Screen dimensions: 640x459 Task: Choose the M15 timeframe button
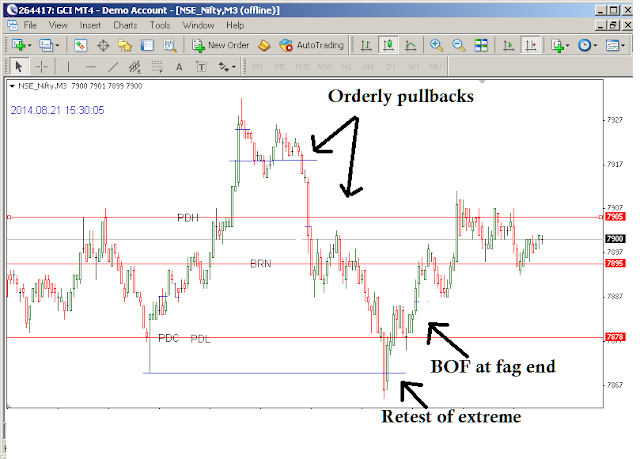[x=302, y=67]
